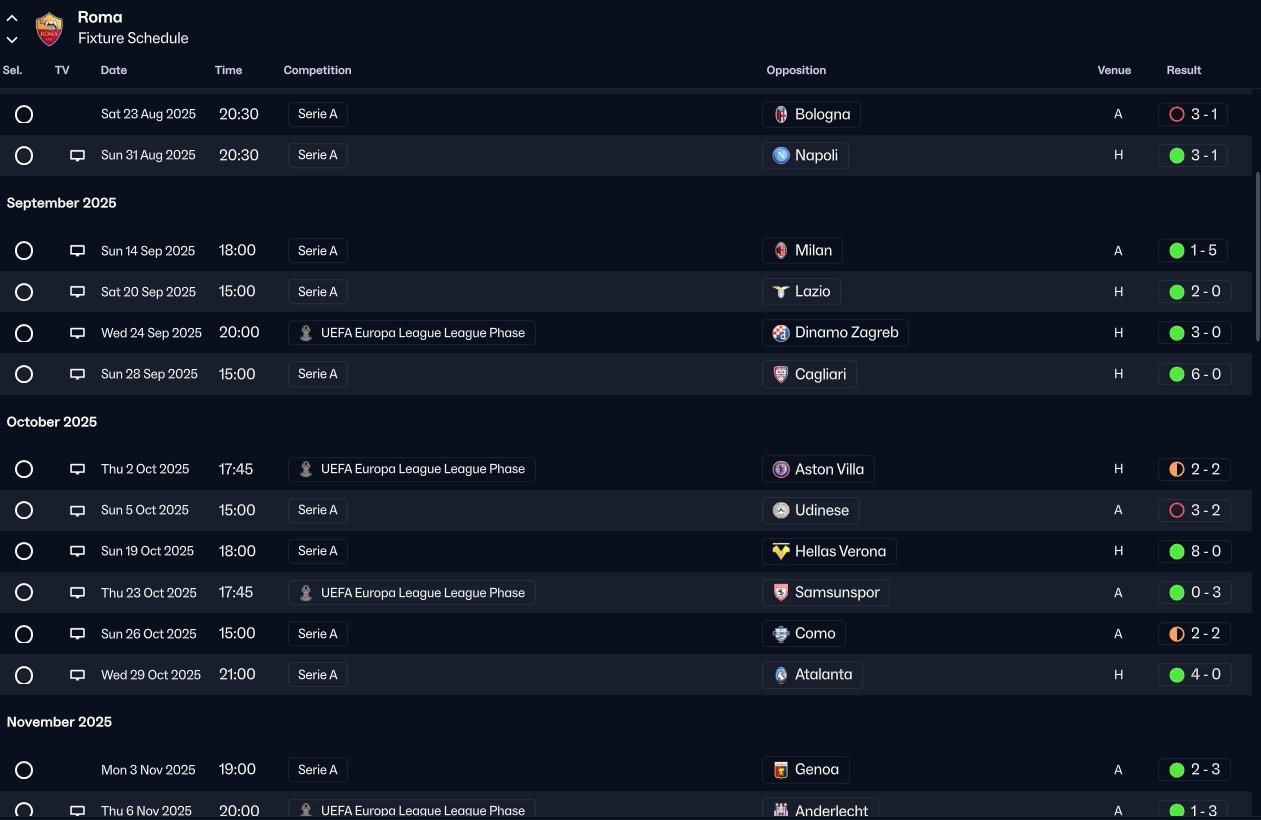The image size is (1261, 820).
Task: Click the up chevron beside Roma
Action: coord(12,18)
